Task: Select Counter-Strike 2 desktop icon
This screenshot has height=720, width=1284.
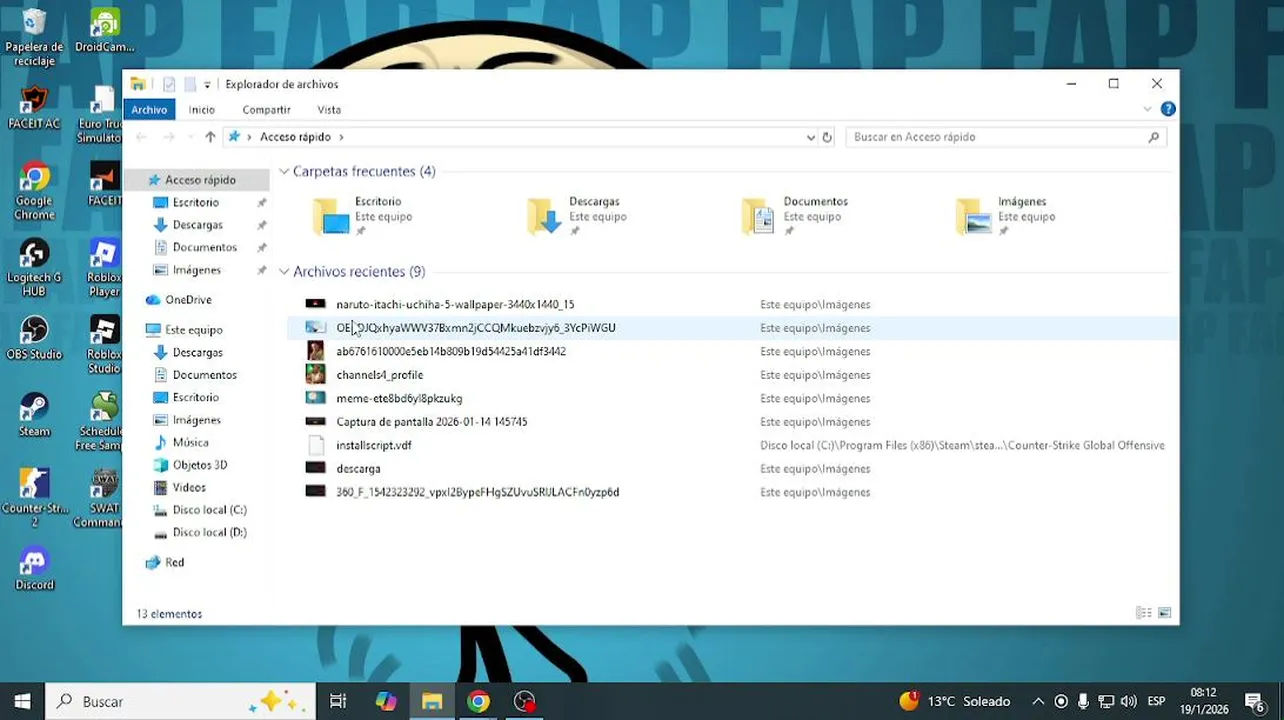Action: pos(34,498)
